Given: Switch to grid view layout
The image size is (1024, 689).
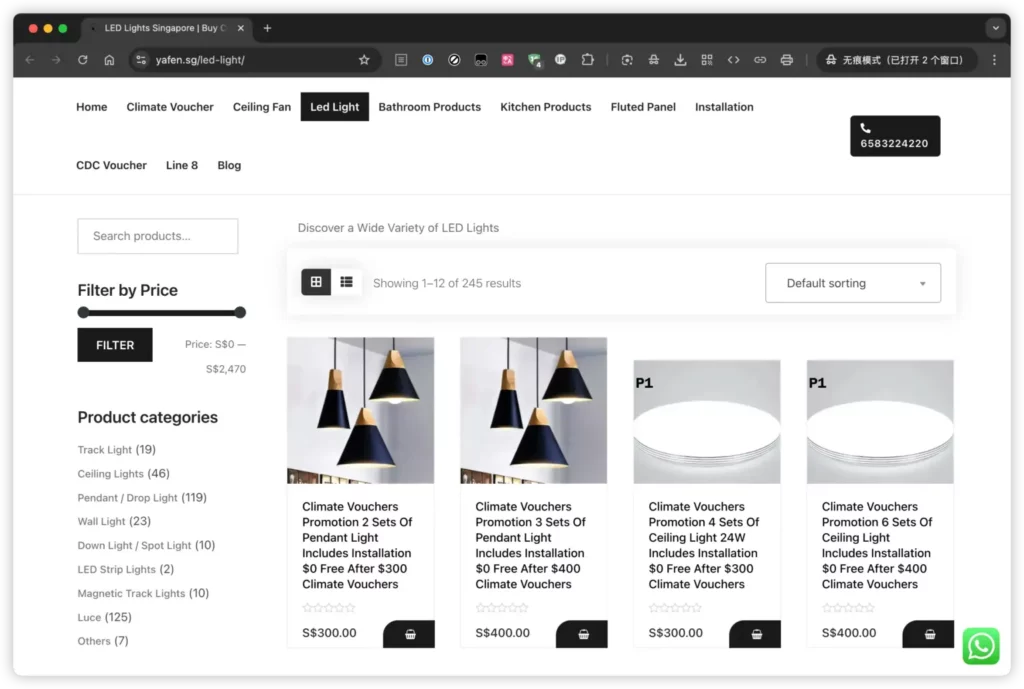Looking at the screenshot, I should 316,282.
